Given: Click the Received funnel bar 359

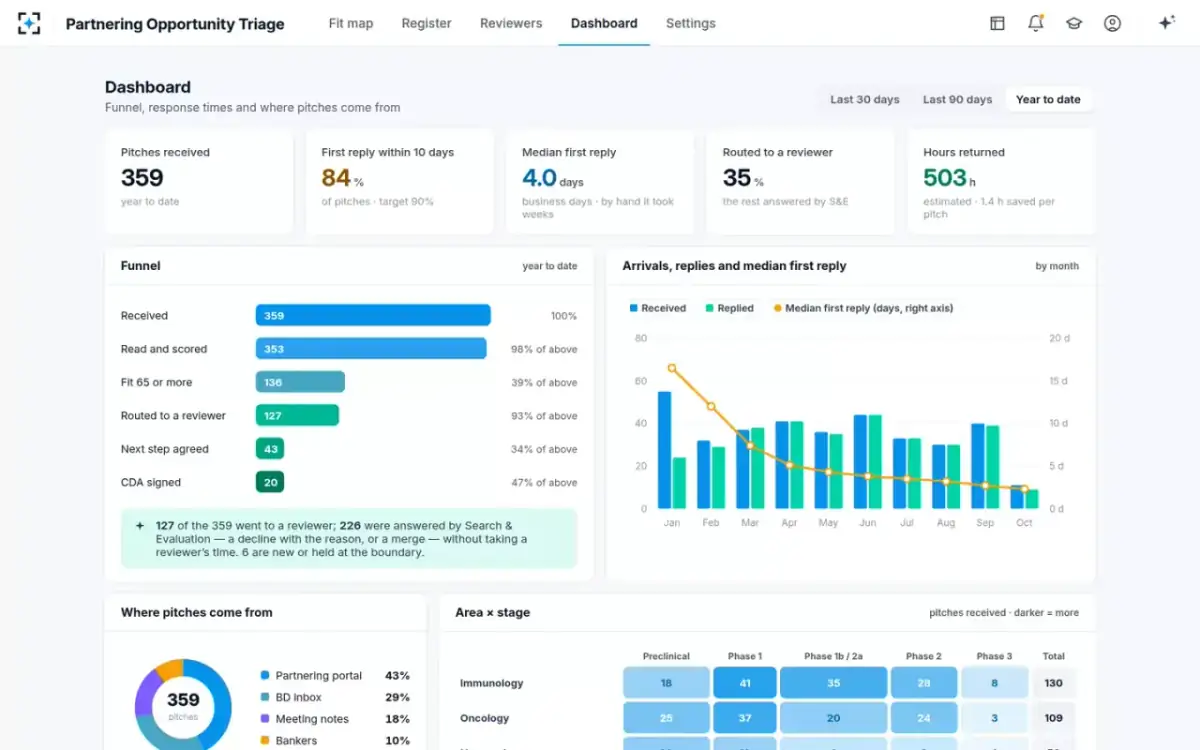Looking at the screenshot, I should pos(373,315).
